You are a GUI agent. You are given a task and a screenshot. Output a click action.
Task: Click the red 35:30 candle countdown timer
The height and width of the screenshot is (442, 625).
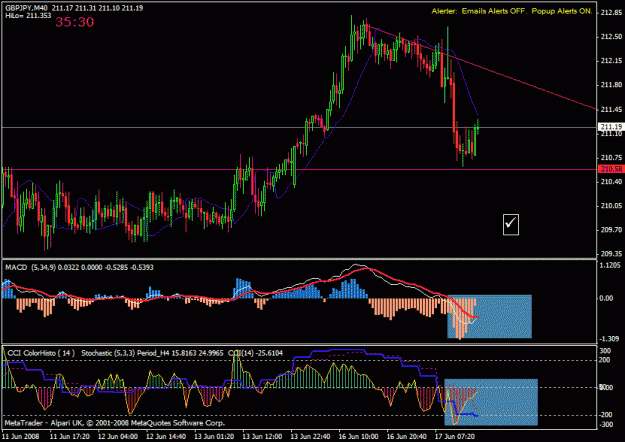[x=75, y=22]
